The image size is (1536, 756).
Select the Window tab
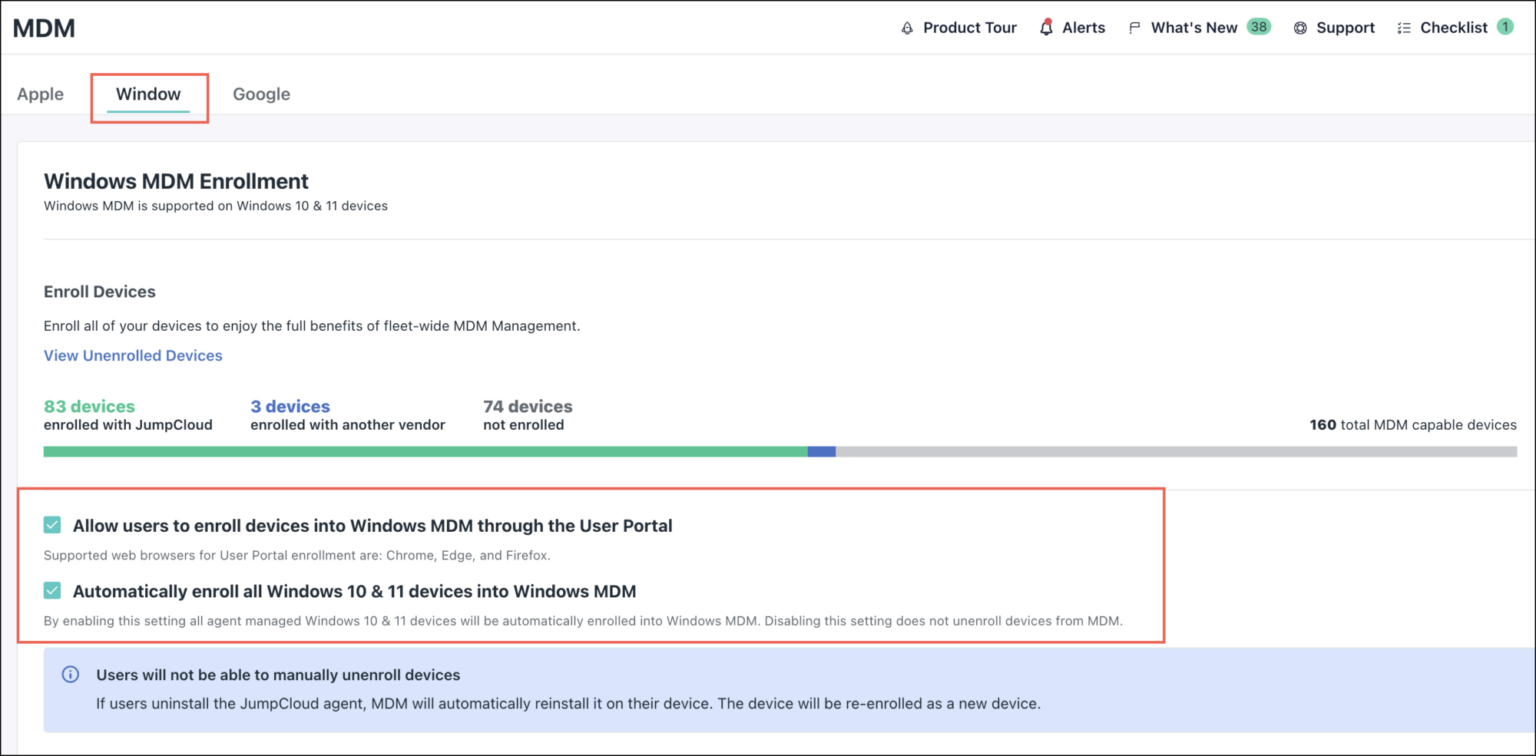[148, 93]
